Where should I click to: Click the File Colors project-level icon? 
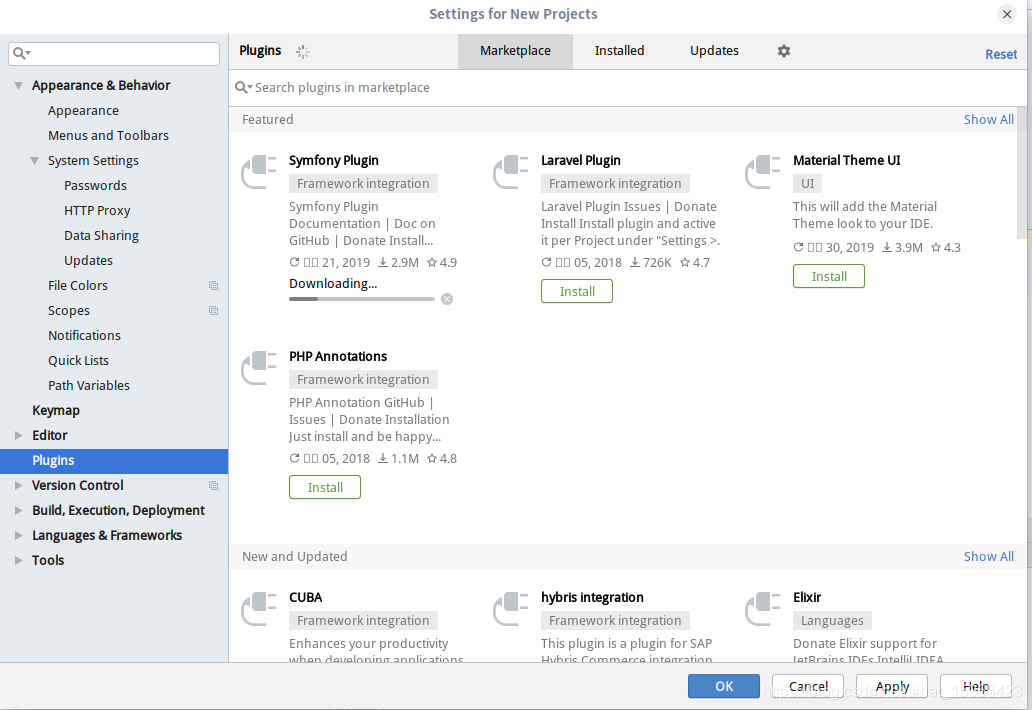point(213,286)
